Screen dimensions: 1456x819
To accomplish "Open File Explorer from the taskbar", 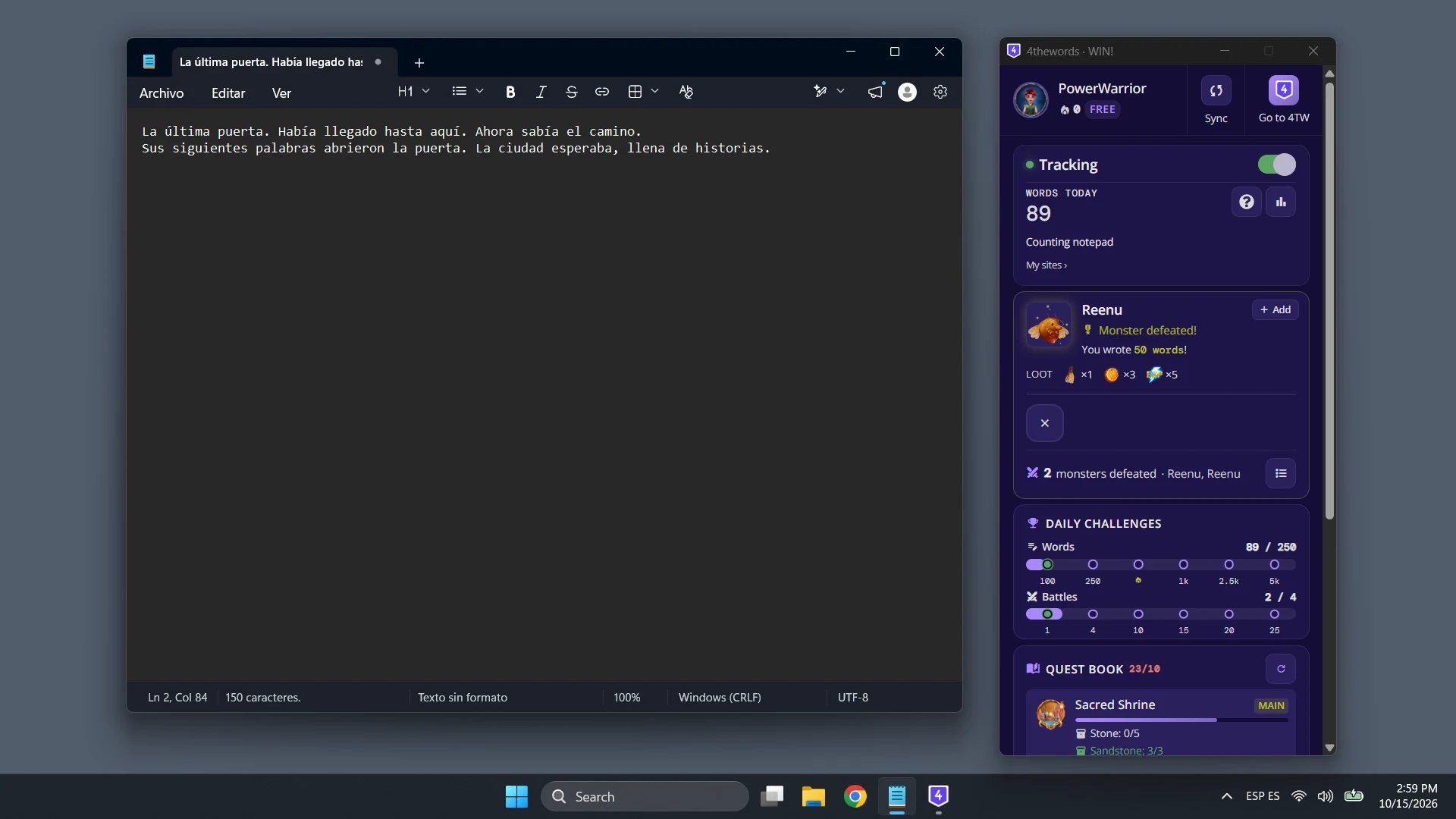I will point(814,796).
